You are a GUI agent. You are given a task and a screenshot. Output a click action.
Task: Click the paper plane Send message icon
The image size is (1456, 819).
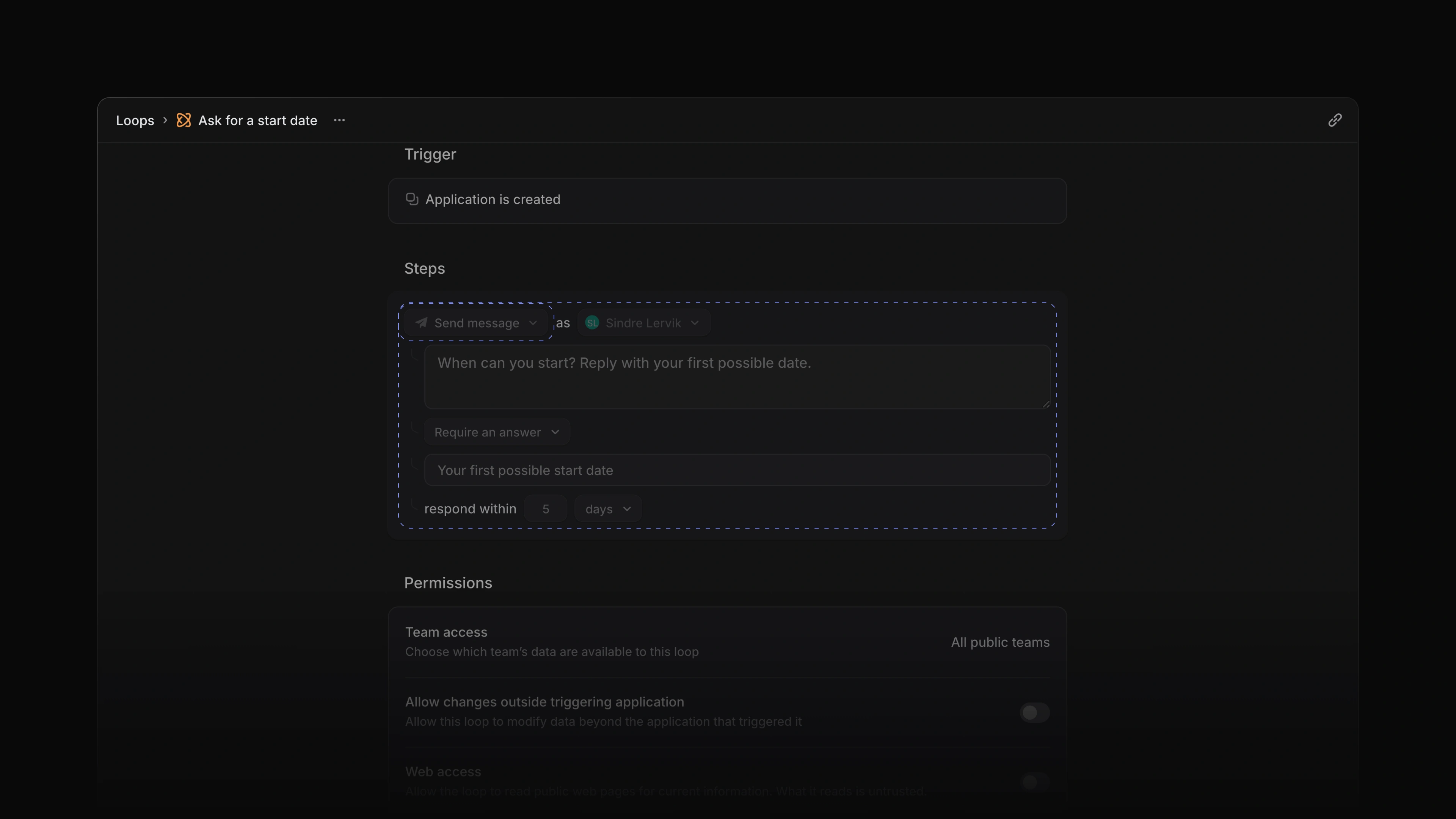421,323
